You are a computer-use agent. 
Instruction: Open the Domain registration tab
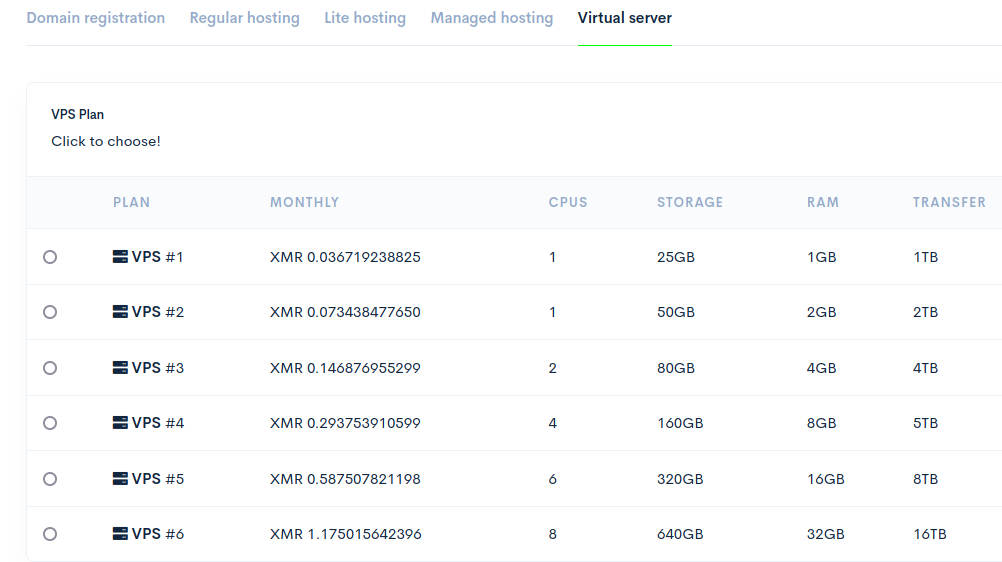[x=95, y=18]
